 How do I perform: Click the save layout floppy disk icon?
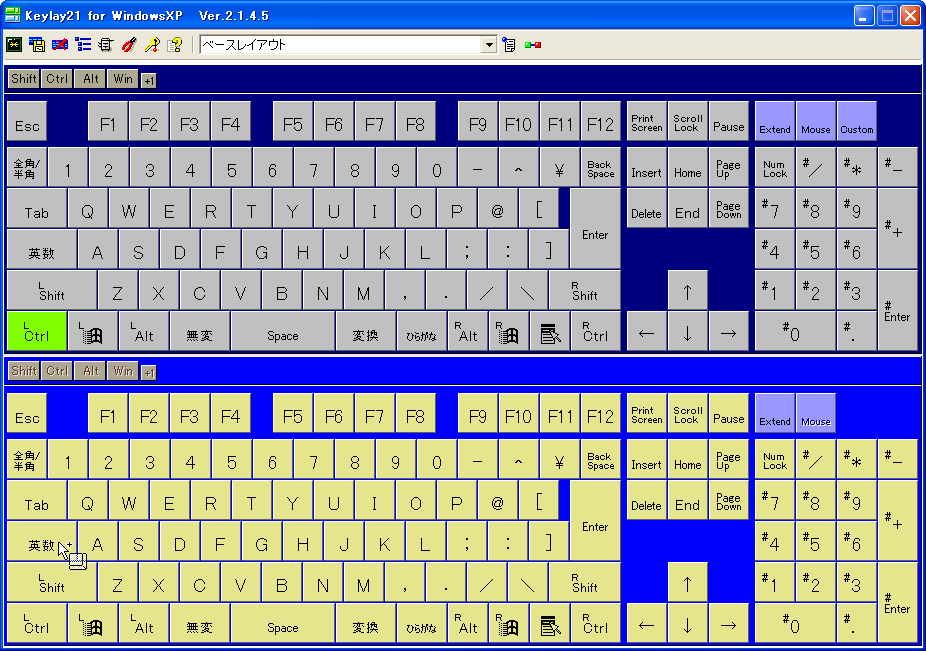click(x=37, y=44)
